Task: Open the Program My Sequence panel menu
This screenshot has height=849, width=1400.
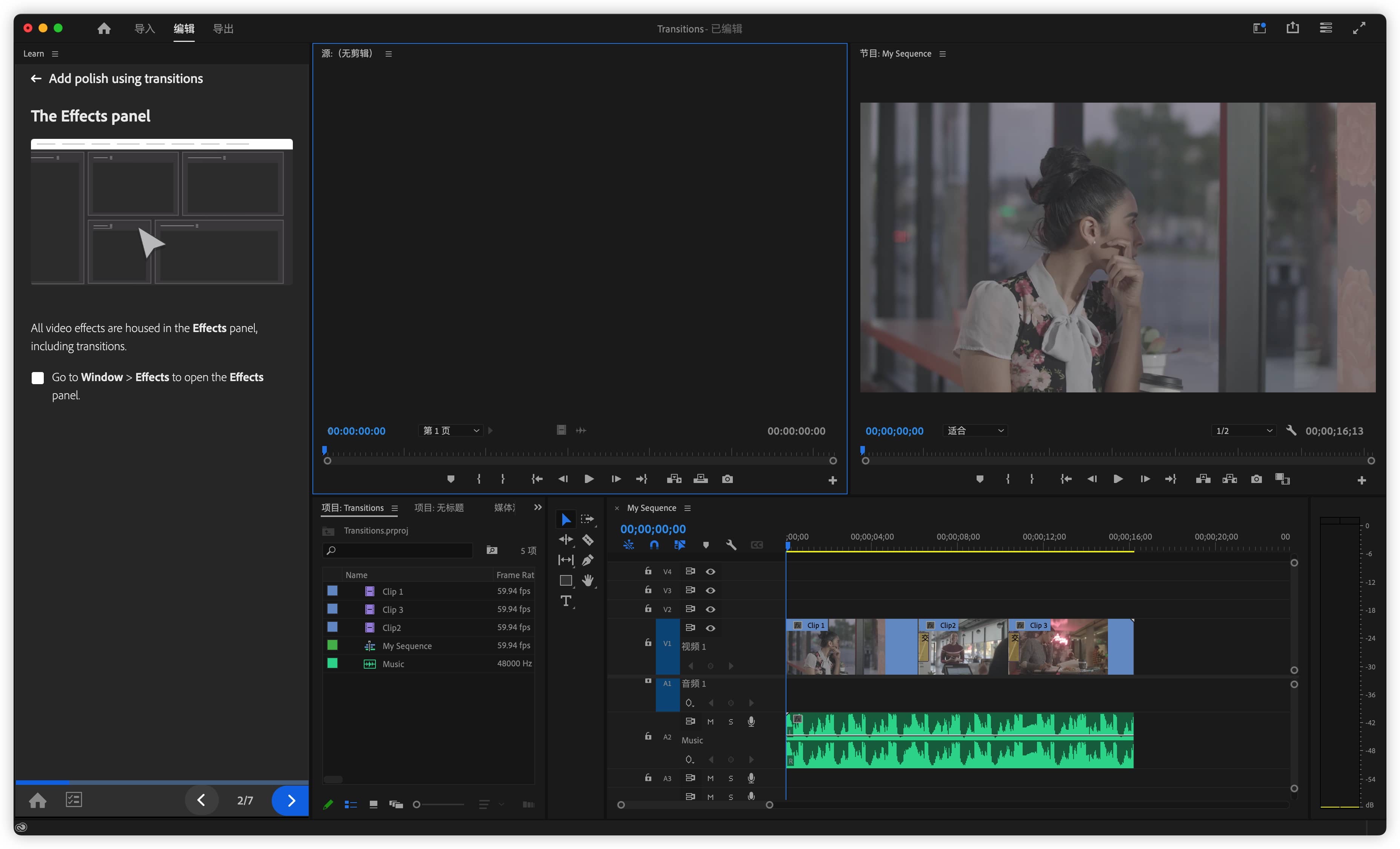Action: pyautogui.click(x=943, y=54)
